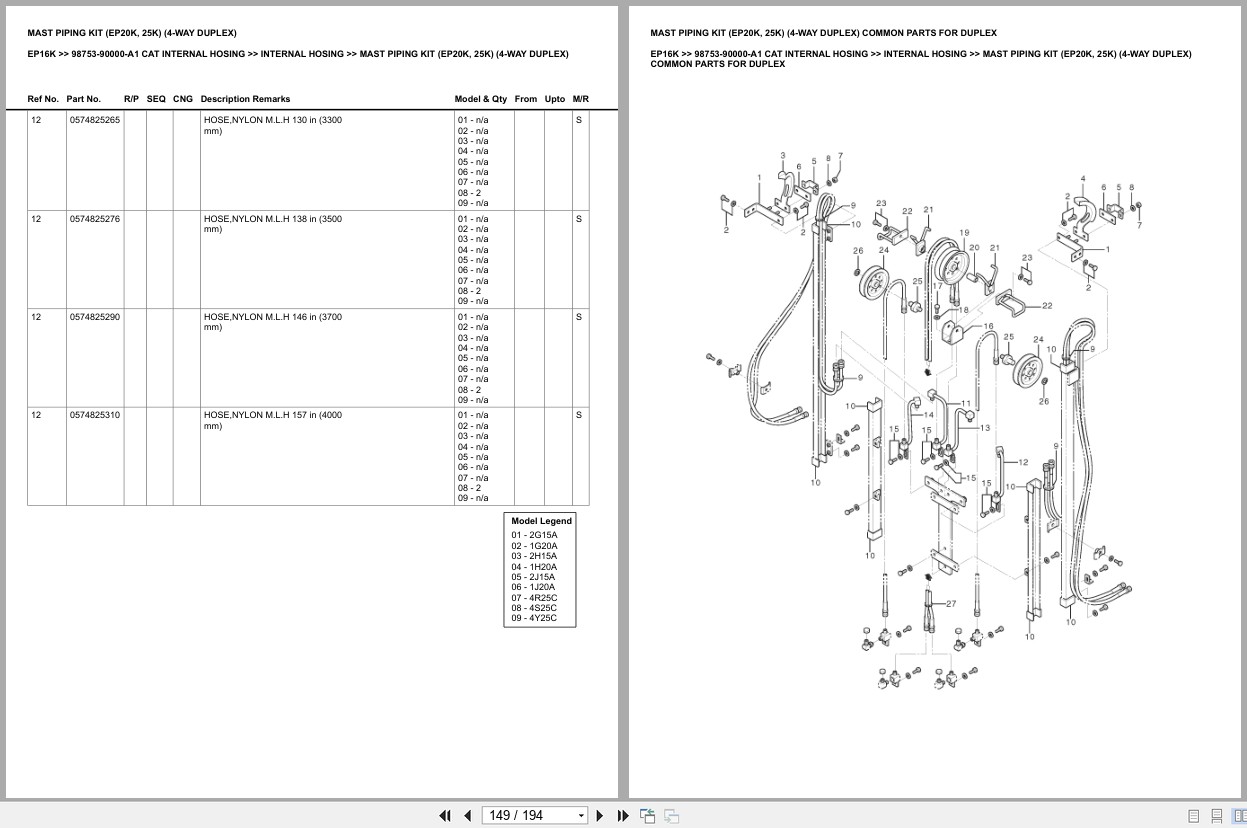Screen dimensions: 1247x828
Task: Select part number 0574825290
Action: click(x=95, y=316)
